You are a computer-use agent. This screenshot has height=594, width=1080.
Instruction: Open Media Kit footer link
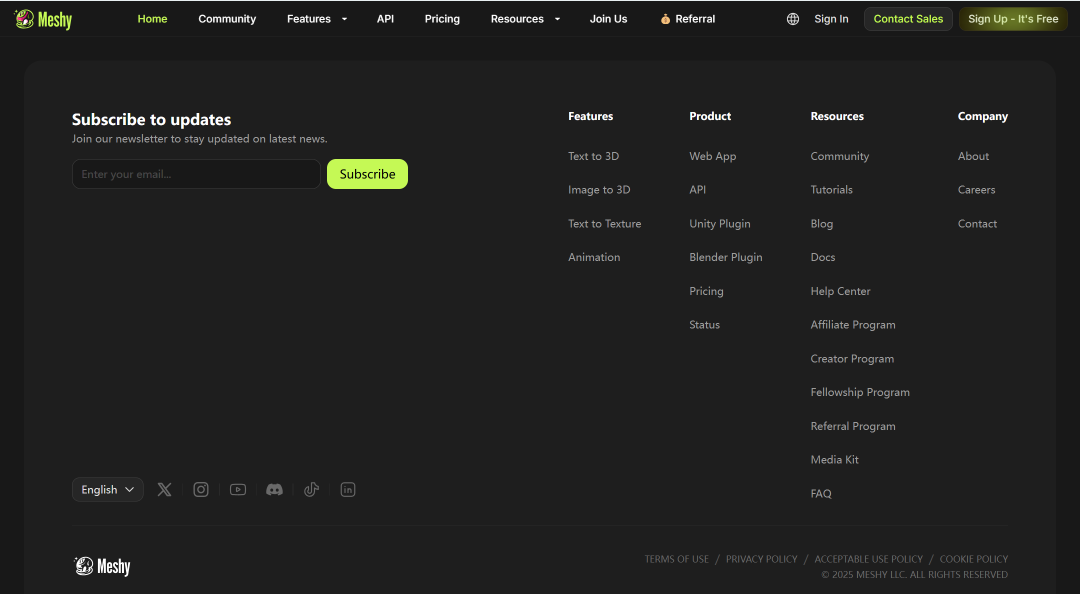pyautogui.click(x=835, y=460)
